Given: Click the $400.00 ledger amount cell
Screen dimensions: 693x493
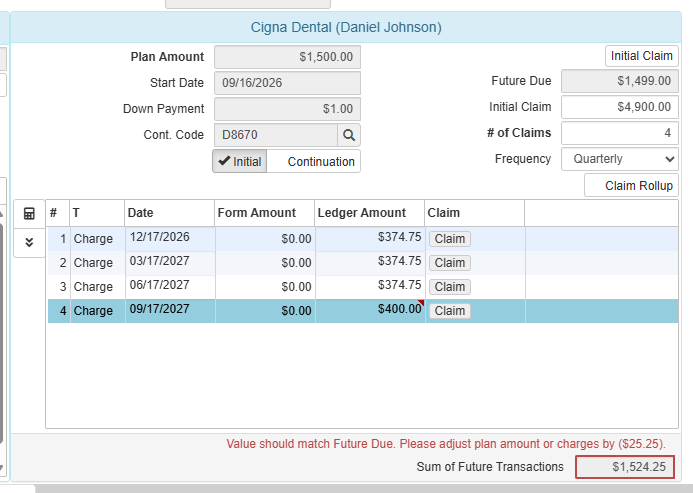Looking at the screenshot, I should [x=370, y=310].
